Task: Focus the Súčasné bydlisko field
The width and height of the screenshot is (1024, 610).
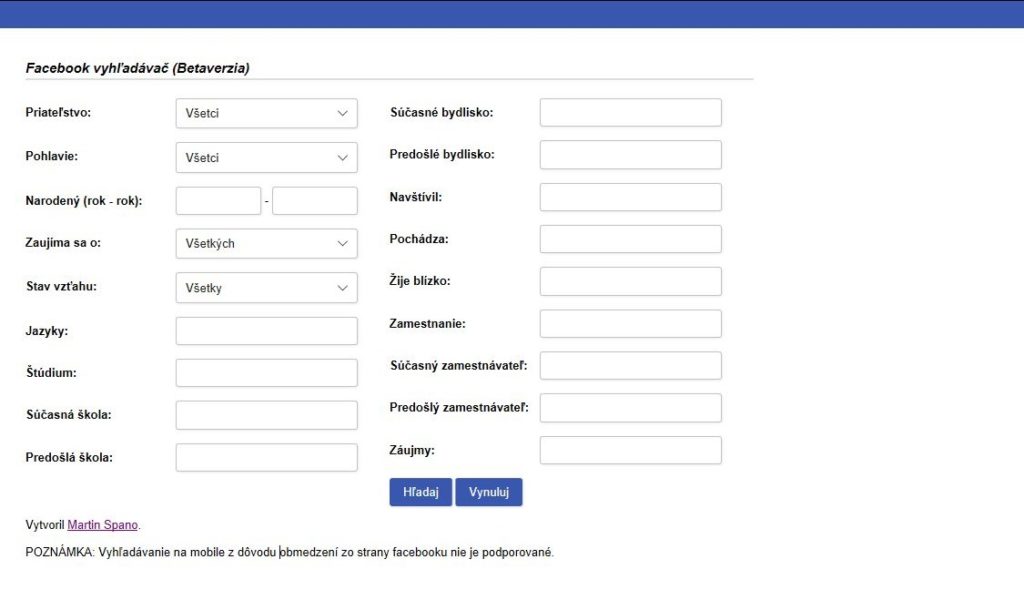Action: click(x=630, y=113)
